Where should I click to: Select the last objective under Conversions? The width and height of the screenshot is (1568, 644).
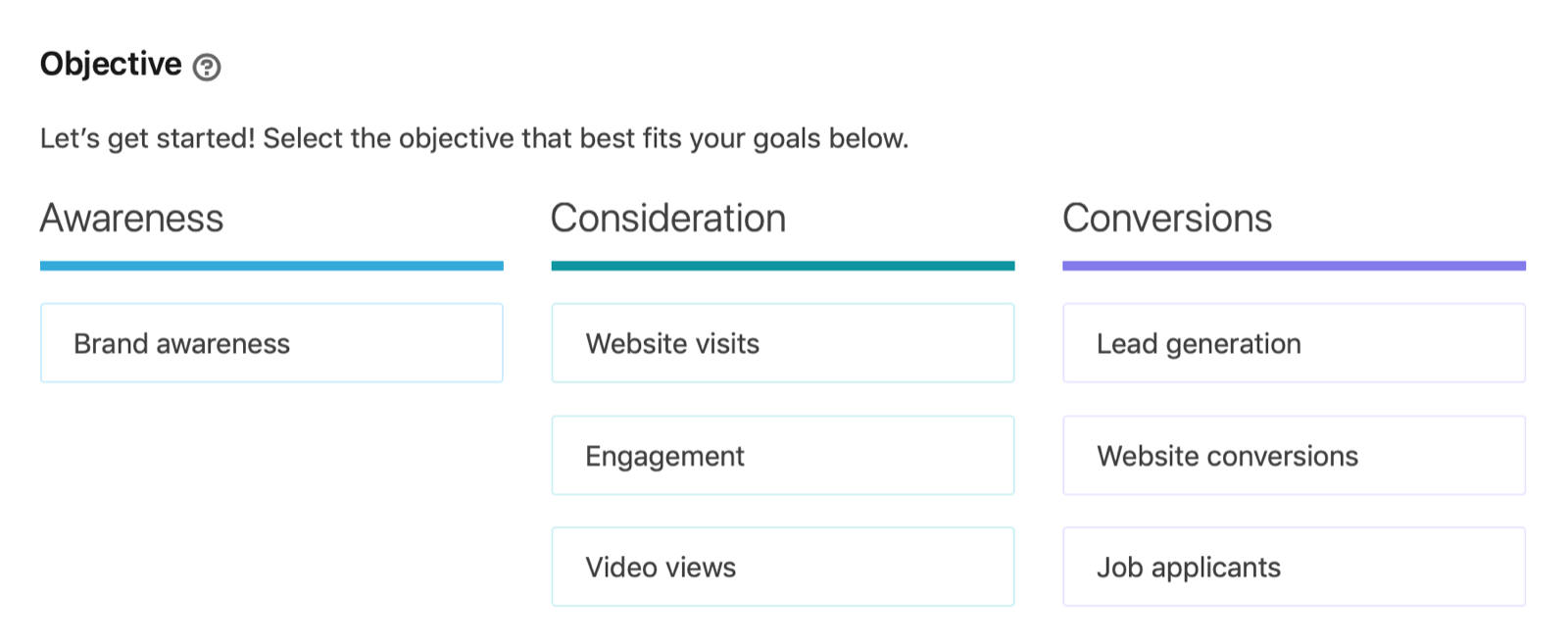click(1294, 567)
